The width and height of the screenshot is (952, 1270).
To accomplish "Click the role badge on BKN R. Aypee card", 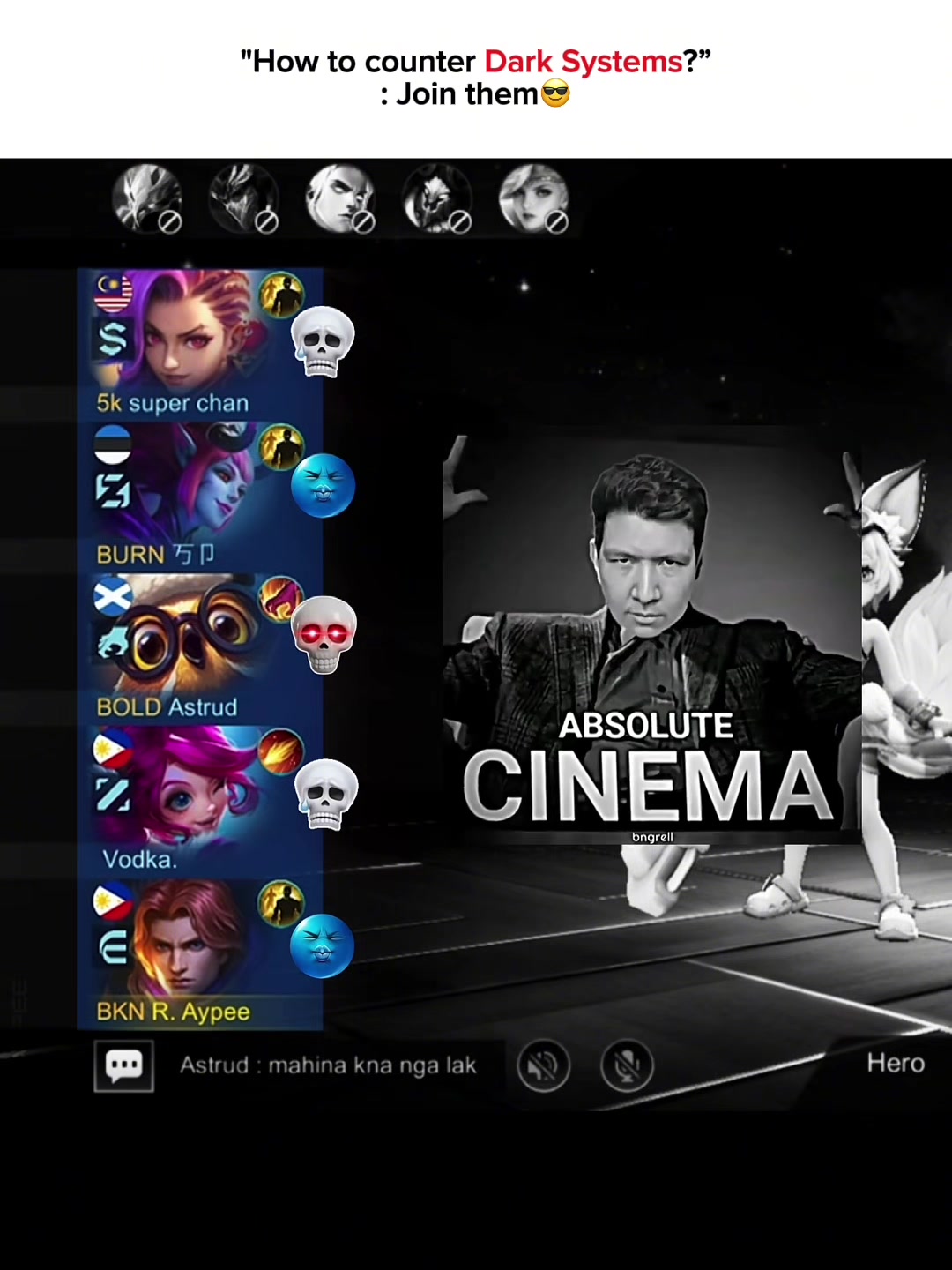I will click(x=113, y=948).
